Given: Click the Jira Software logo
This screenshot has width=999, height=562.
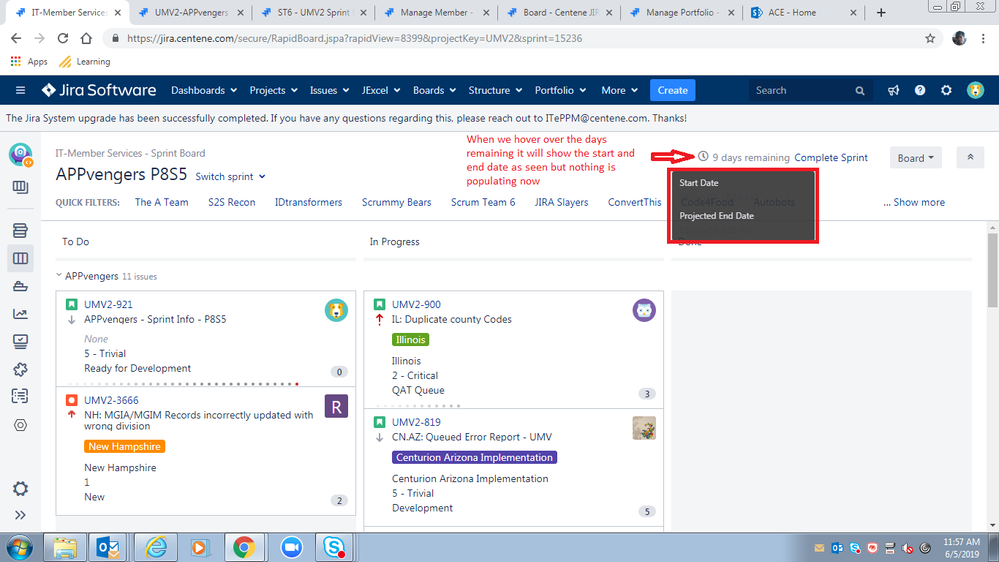Looking at the screenshot, I should [99, 90].
